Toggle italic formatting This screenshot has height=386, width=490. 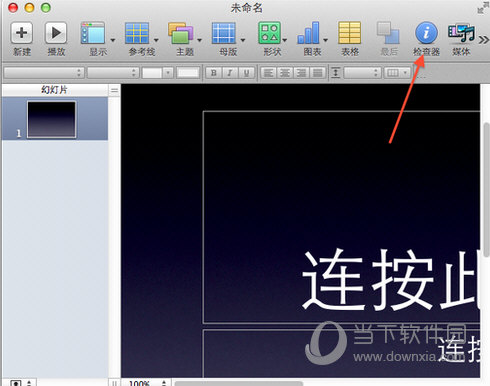point(230,72)
